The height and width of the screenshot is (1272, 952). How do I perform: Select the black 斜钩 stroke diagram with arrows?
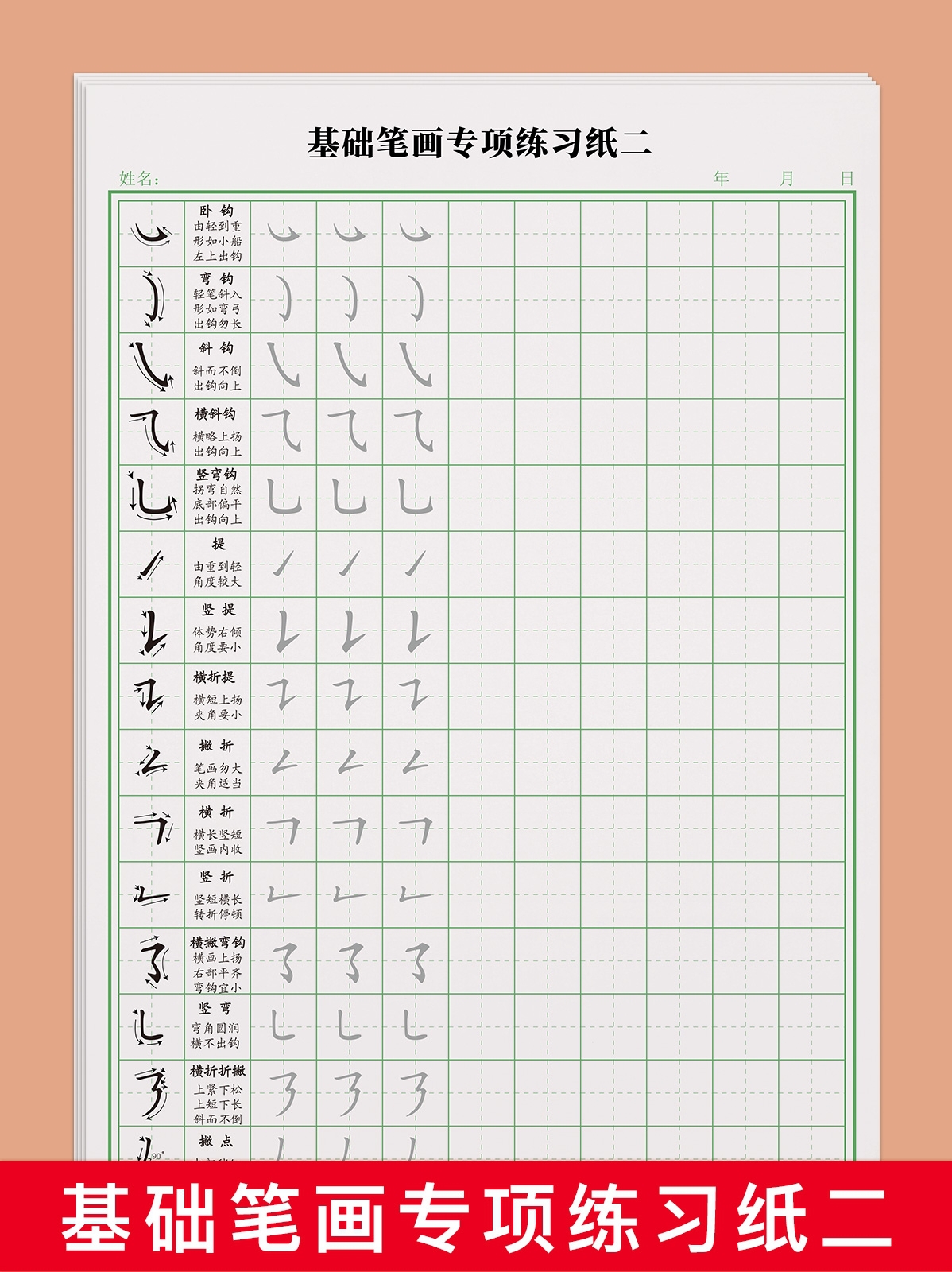point(152,366)
